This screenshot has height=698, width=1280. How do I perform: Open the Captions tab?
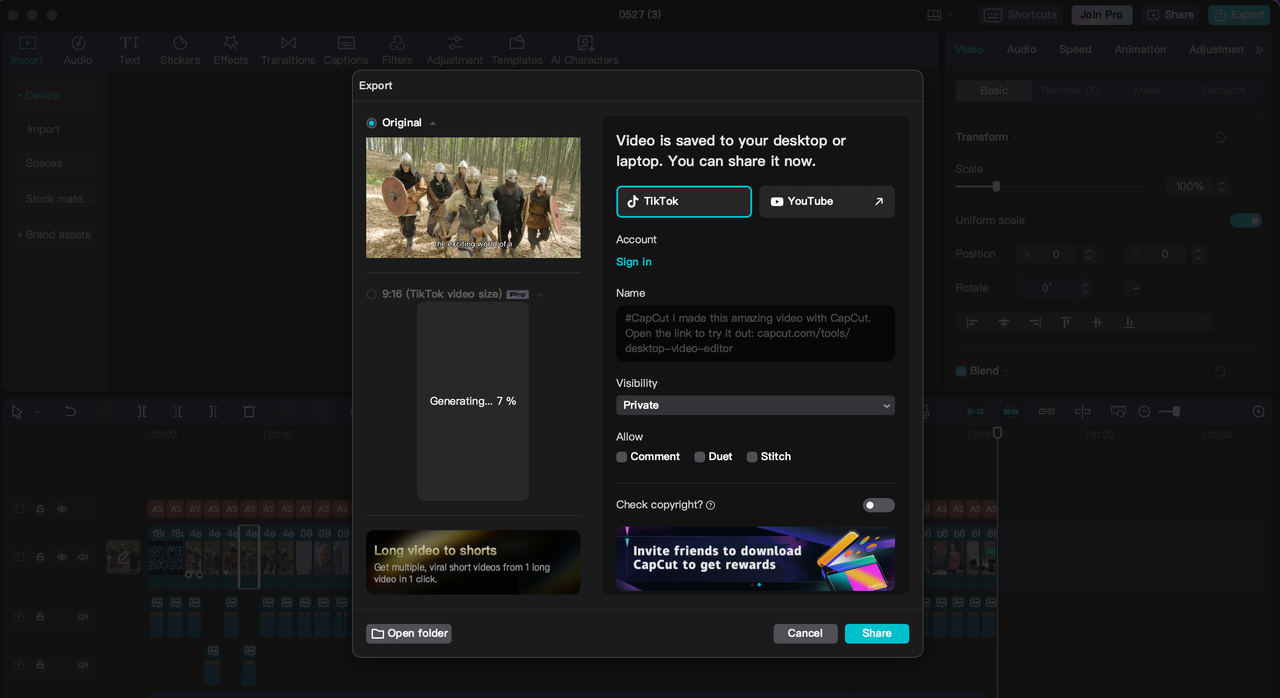[x=346, y=50]
